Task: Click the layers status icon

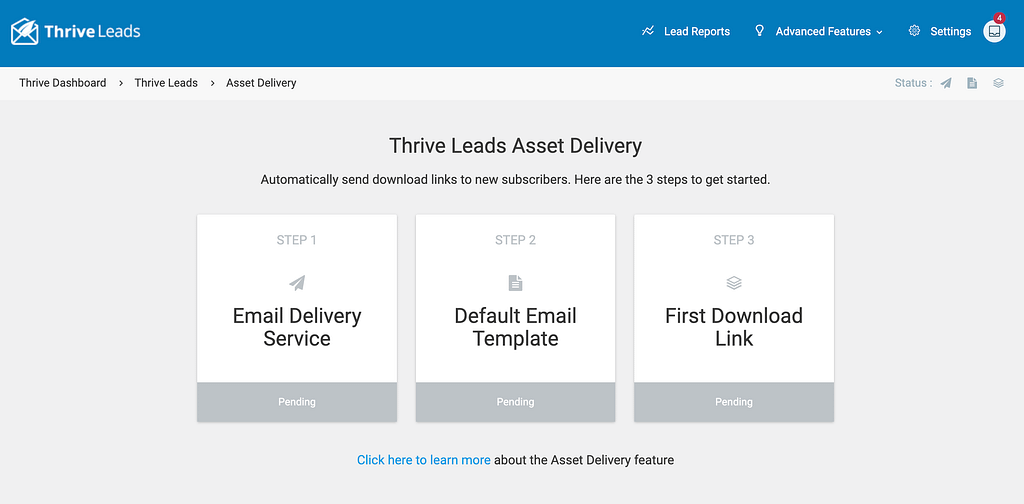Action: 998,83
